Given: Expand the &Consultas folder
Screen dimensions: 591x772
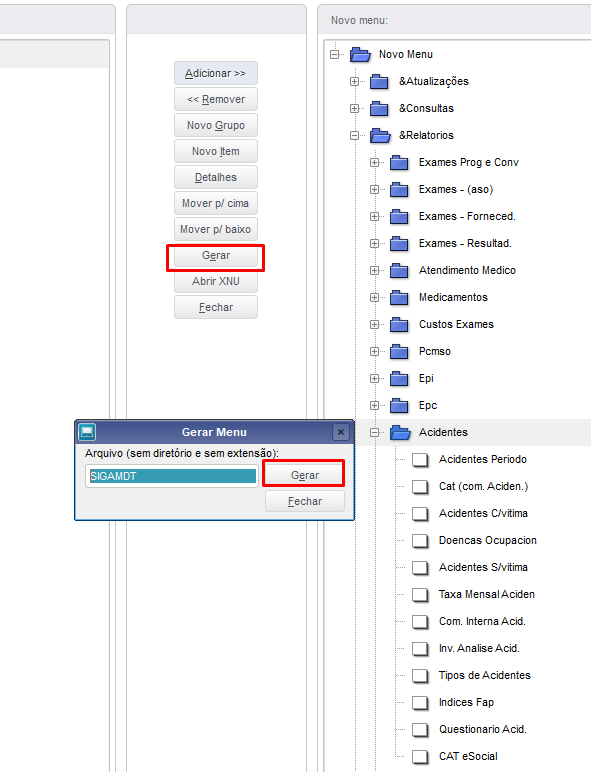Looking at the screenshot, I should click(x=355, y=108).
